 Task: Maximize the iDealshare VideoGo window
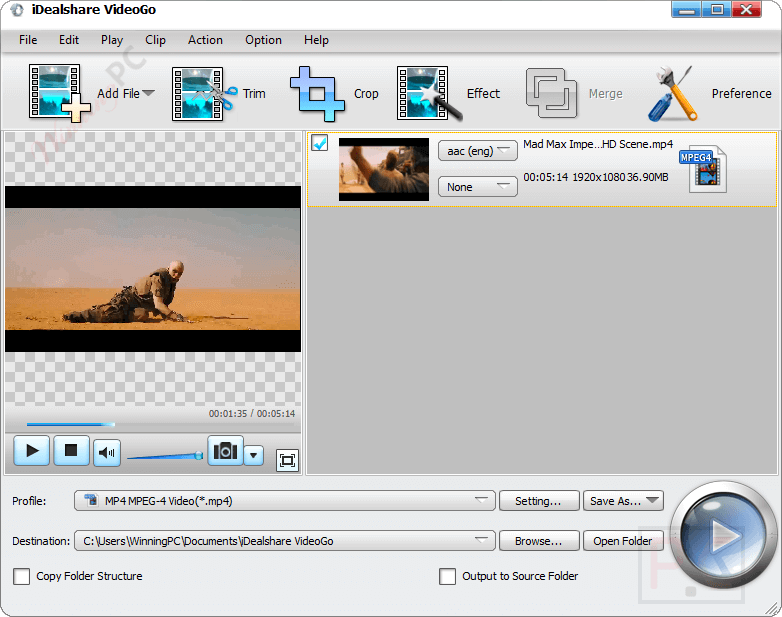(716, 9)
